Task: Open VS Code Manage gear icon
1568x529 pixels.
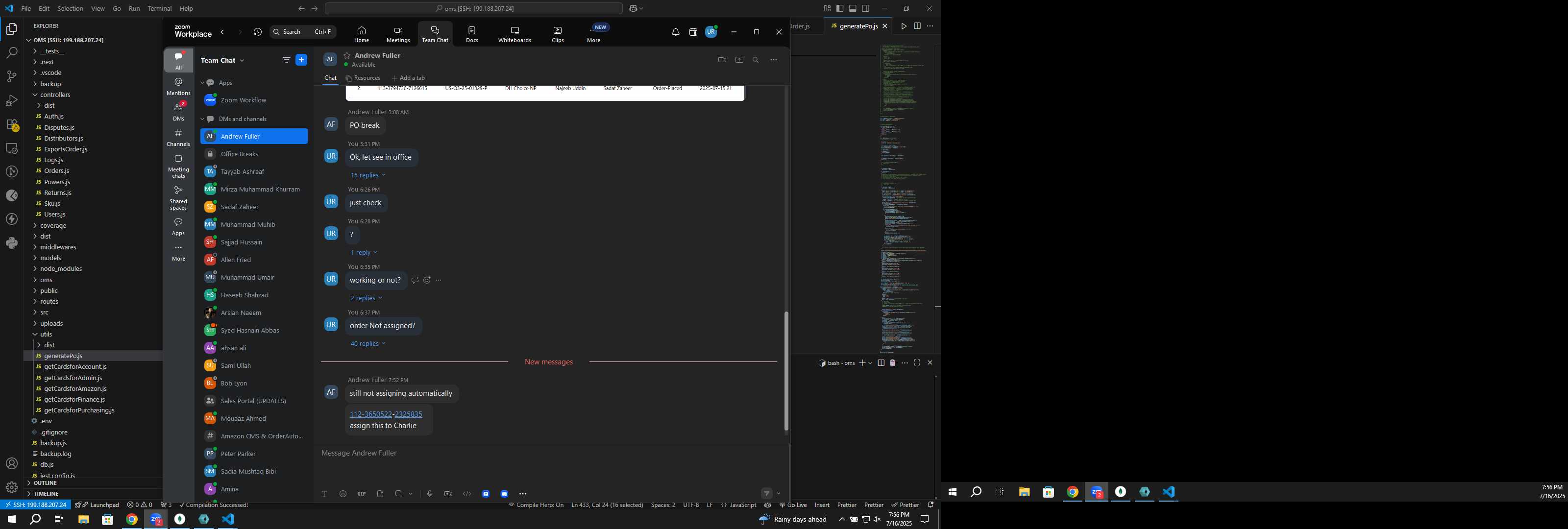Action: tap(12, 487)
